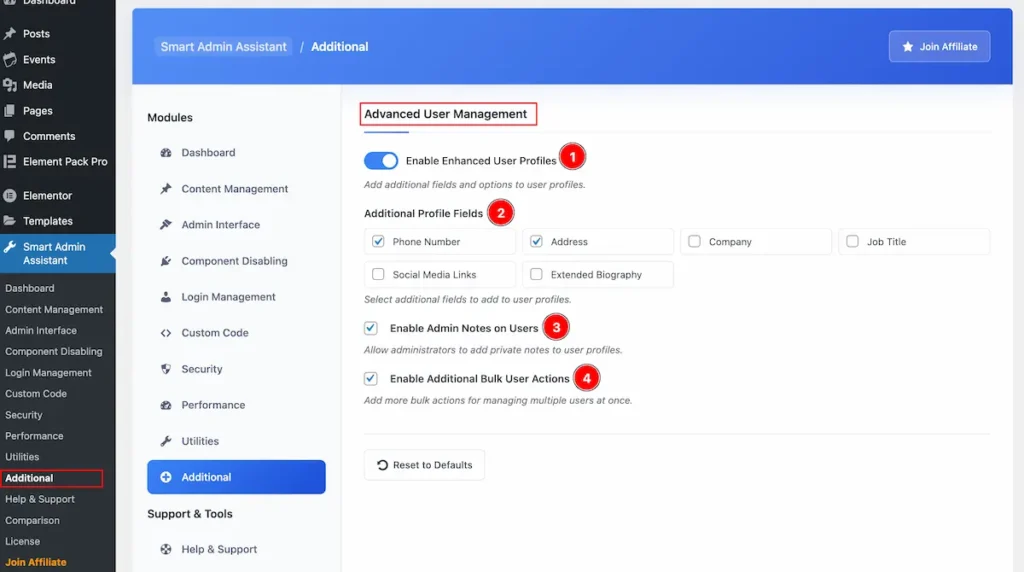Uncheck the Phone Number field checkbox

378,241
